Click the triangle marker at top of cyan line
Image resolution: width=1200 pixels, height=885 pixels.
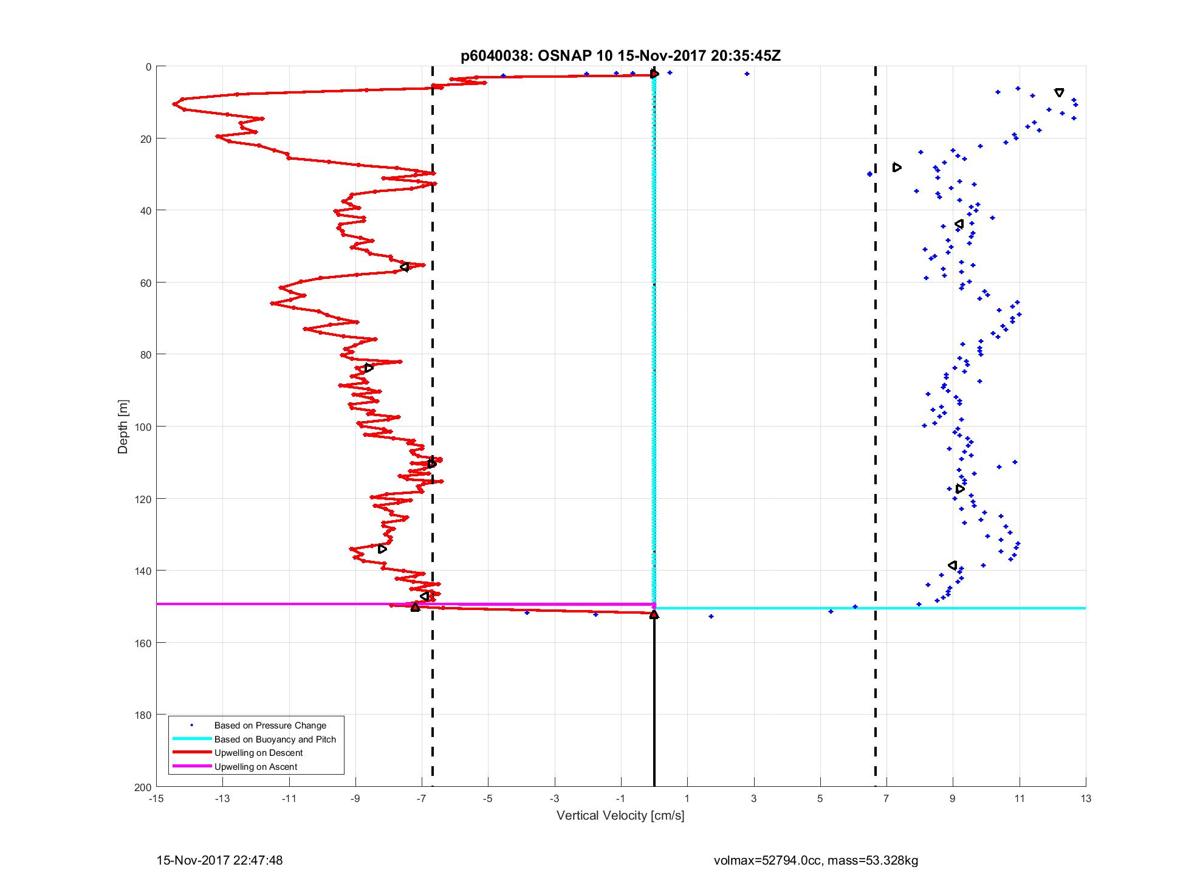pos(654,74)
